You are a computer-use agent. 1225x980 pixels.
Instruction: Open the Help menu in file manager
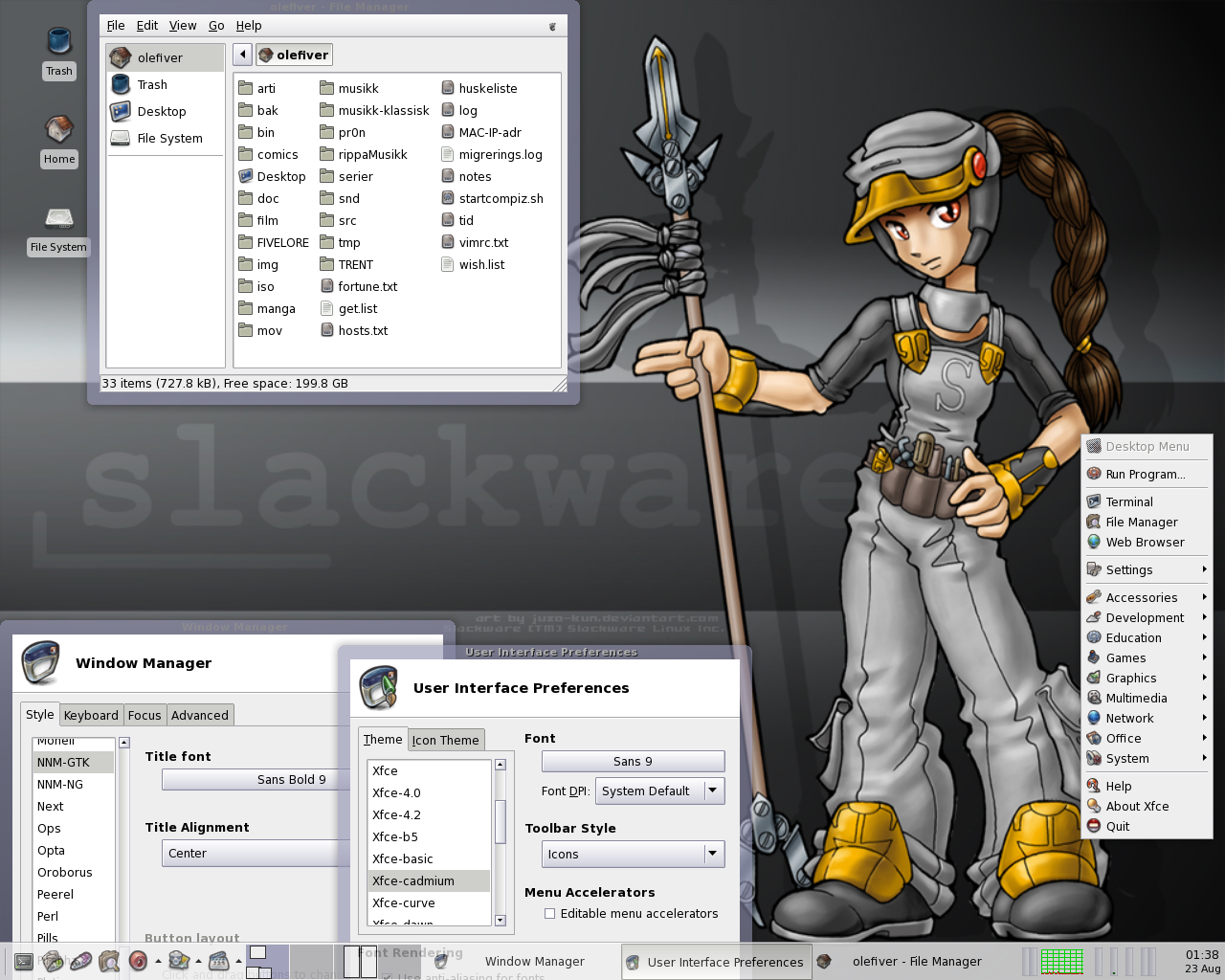point(249,25)
